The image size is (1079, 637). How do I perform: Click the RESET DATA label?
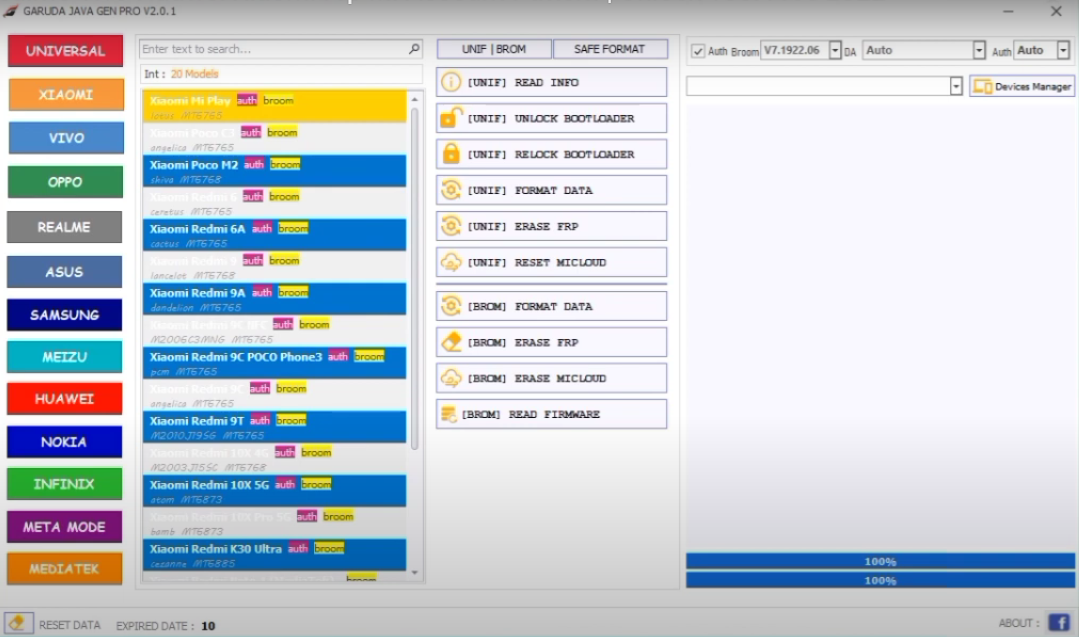click(x=70, y=625)
